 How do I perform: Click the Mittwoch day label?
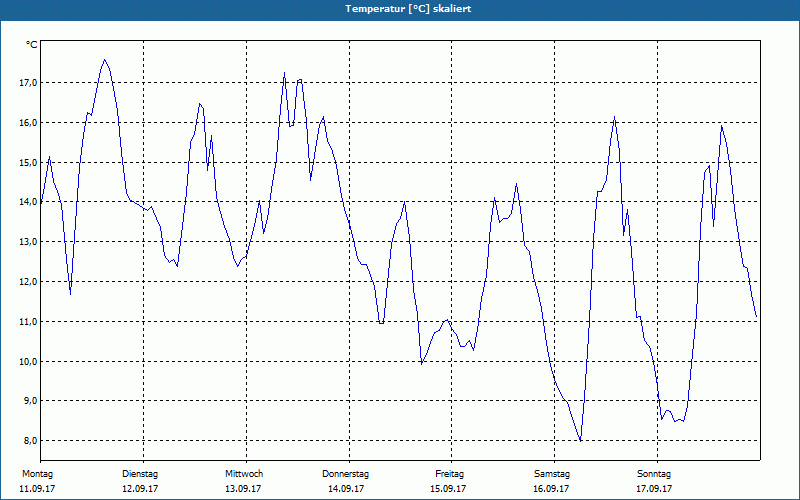coord(244,474)
